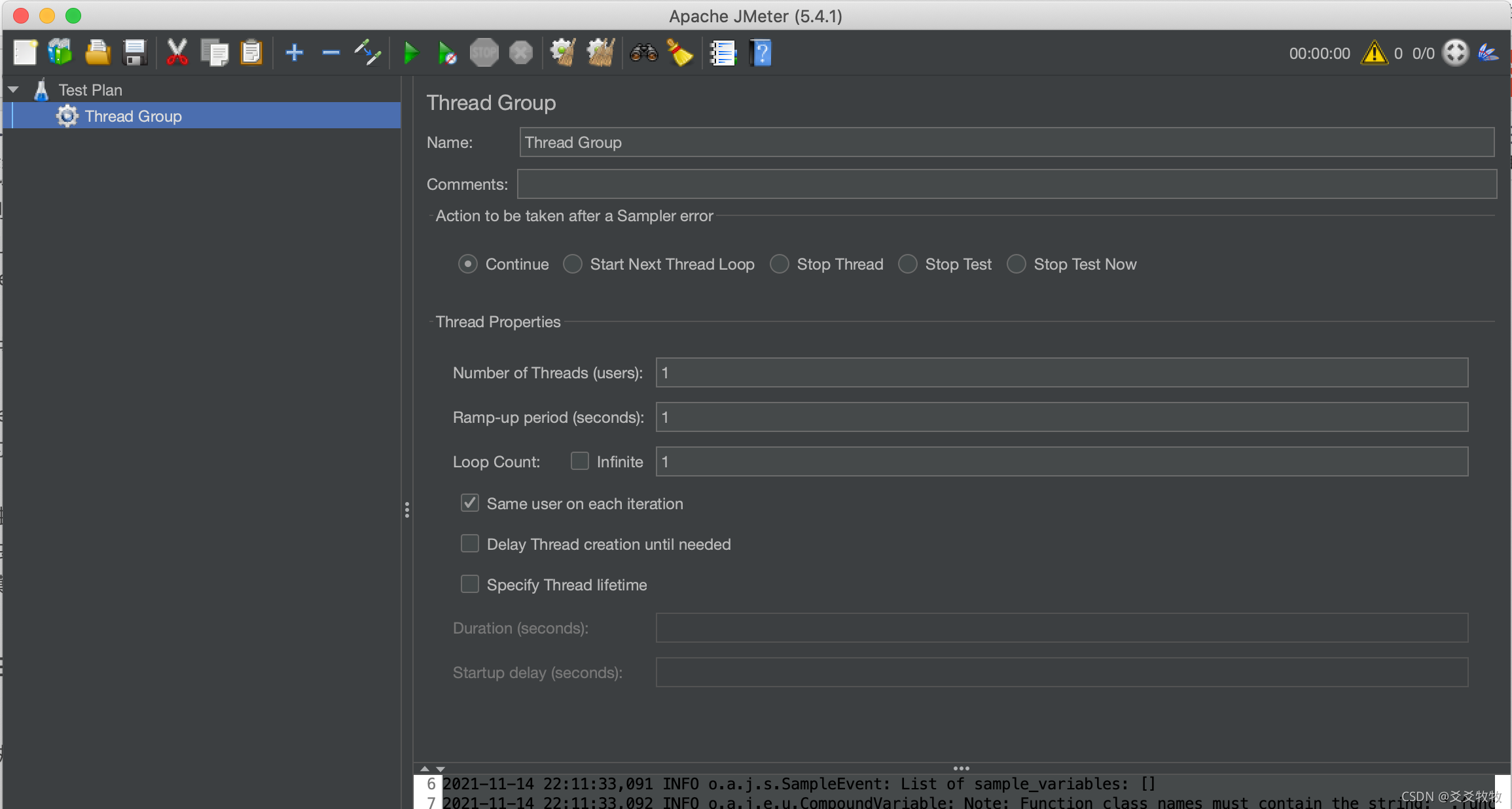Click the Name input field
The width and height of the screenshot is (1512, 809).
click(x=1007, y=142)
